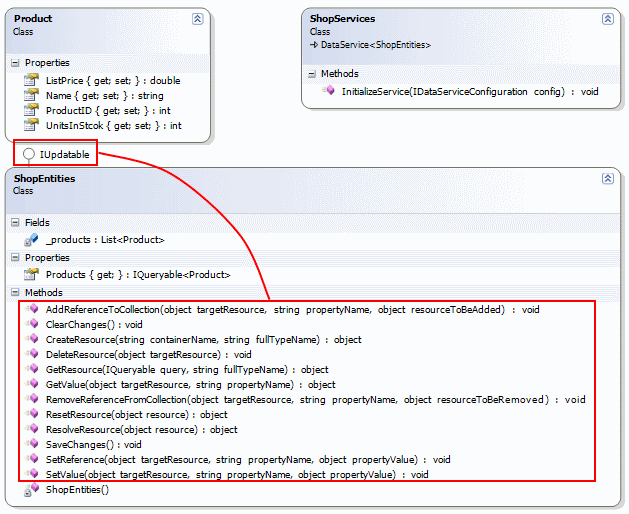Select the ListPrice property icon
Screen dimensions: 629x514
click(31, 80)
